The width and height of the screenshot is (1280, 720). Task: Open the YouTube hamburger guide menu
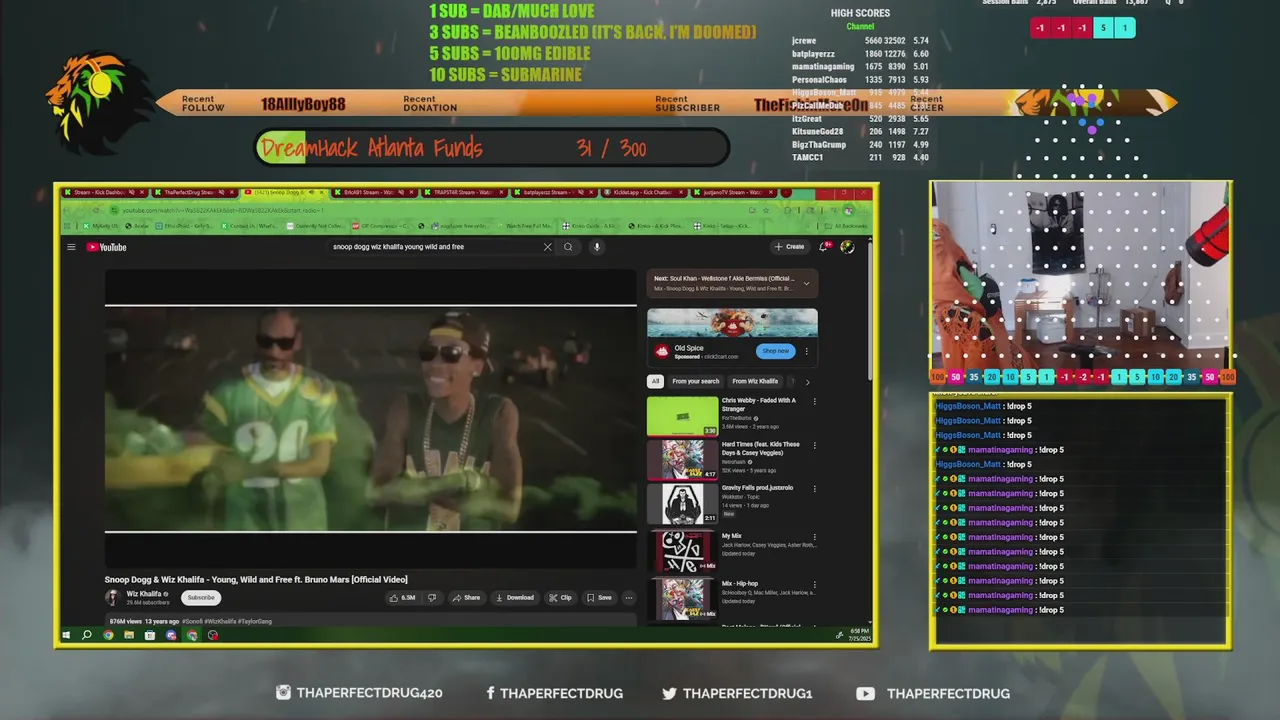71,247
